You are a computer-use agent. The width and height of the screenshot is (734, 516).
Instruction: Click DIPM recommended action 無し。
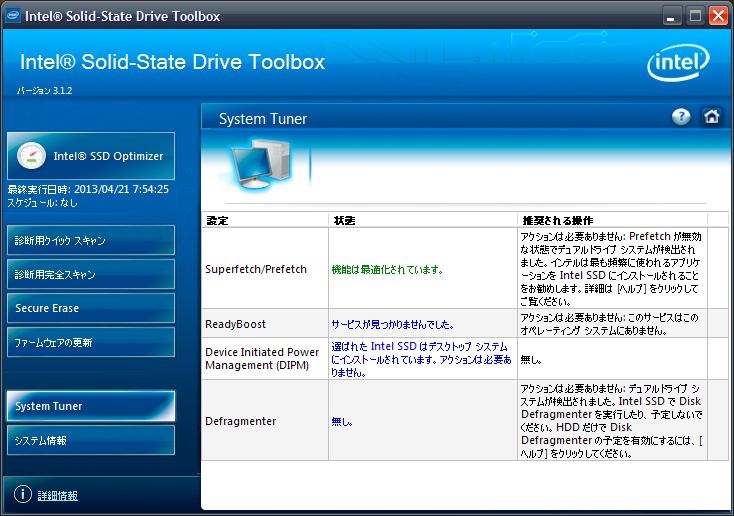click(x=531, y=360)
